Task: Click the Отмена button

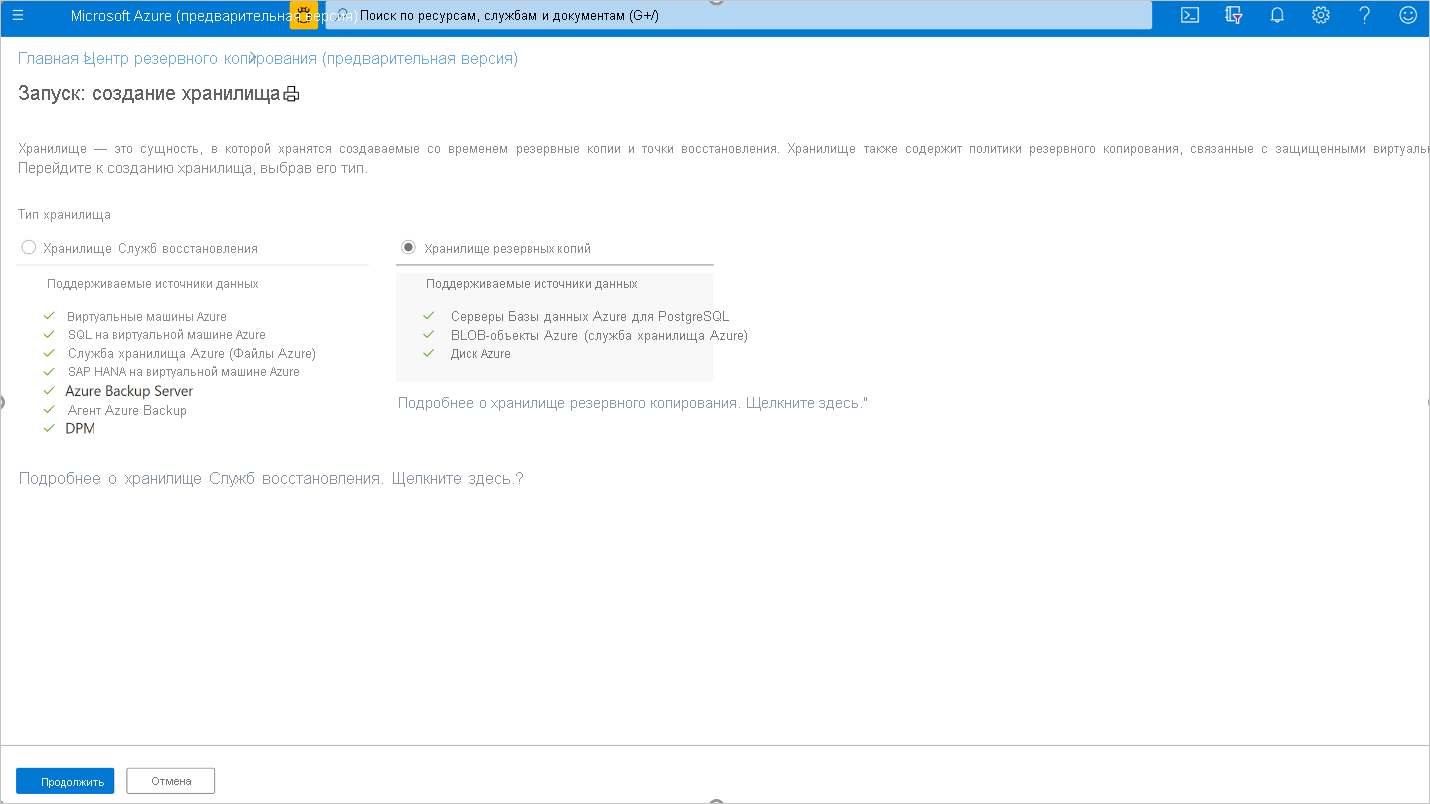Action: click(x=170, y=781)
